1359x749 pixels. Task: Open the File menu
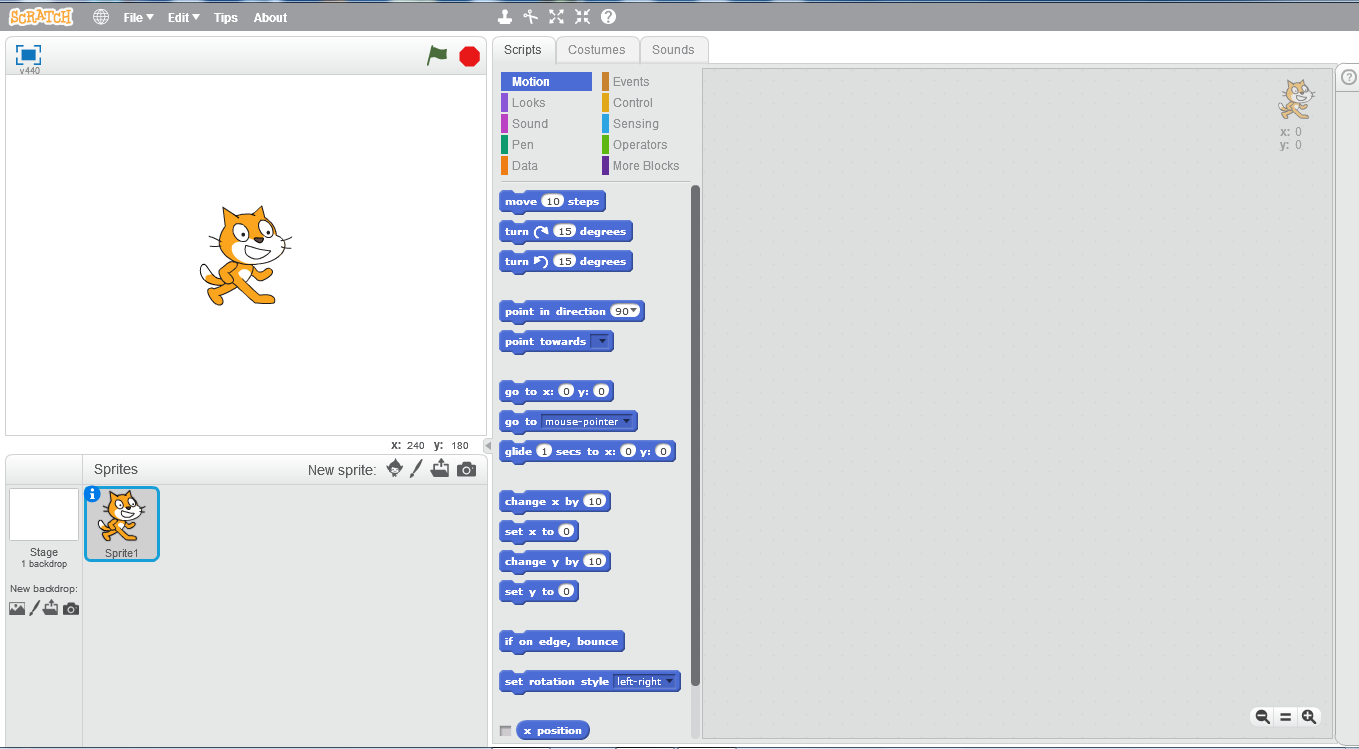tap(138, 17)
